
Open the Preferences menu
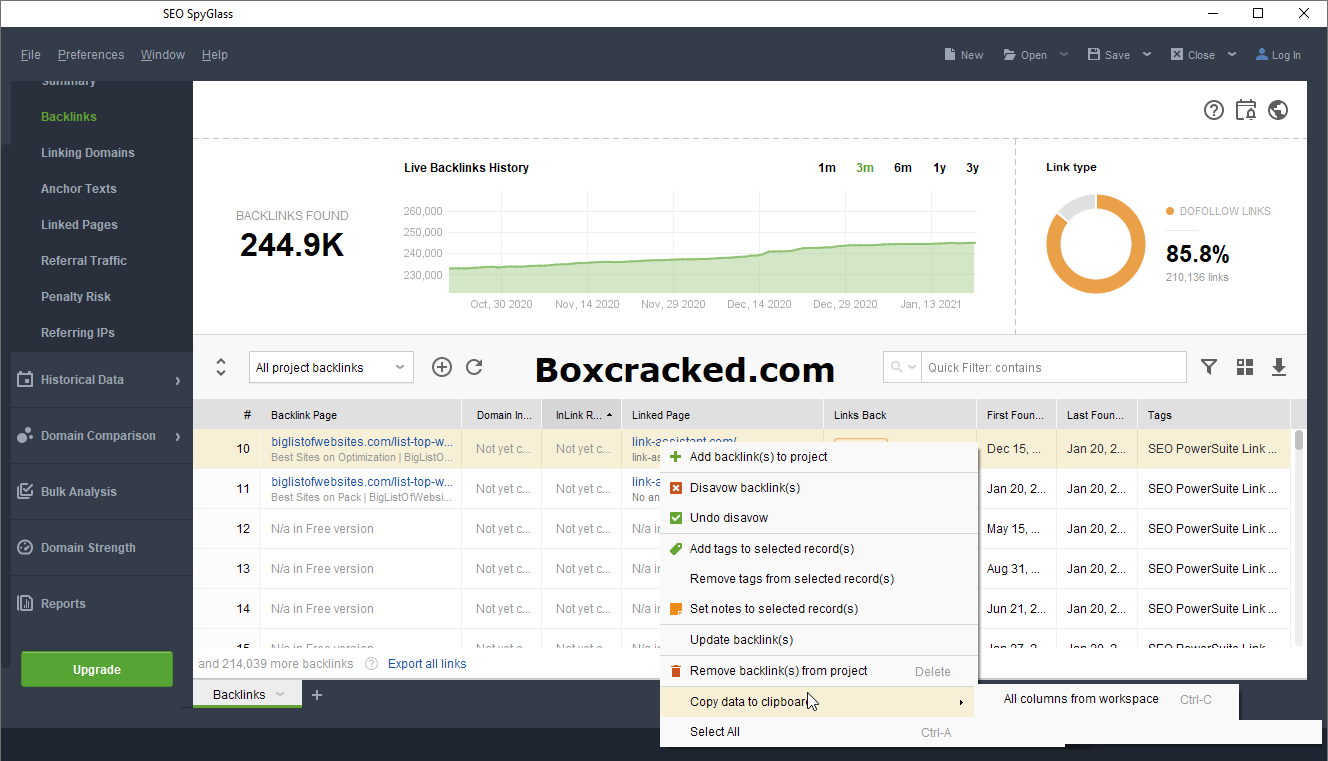pos(91,55)
